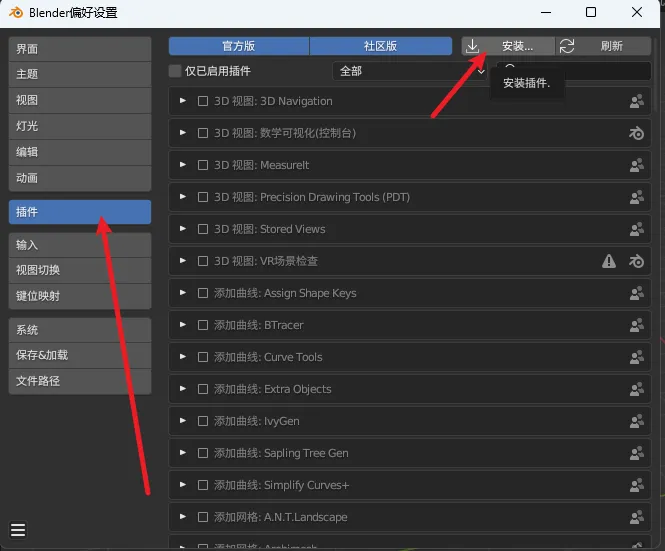The height and width of the screenshot is (551, 665).
Task: Expand the MeasureIt add-on details
Action: pyautogui.click(x=183, y=165)
